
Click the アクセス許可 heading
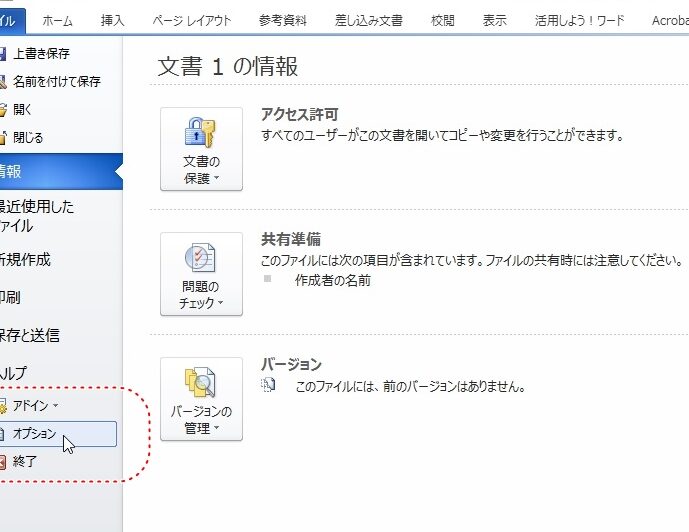point(300,114)
